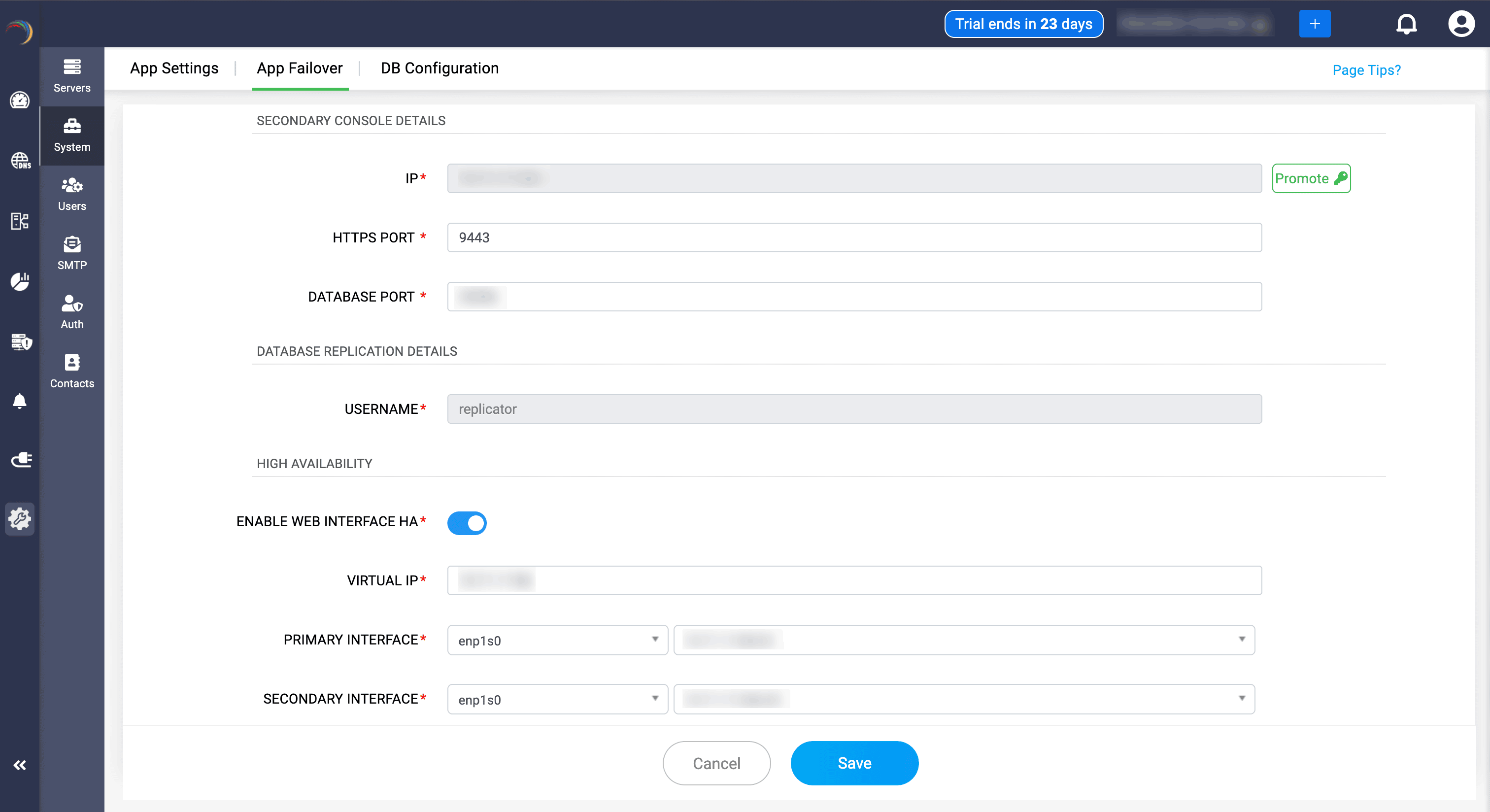This screenshot has width=1490, height=812.
Task: Expand the Secondary Interface enp1s0 dropdown
Action: [558, 699]
